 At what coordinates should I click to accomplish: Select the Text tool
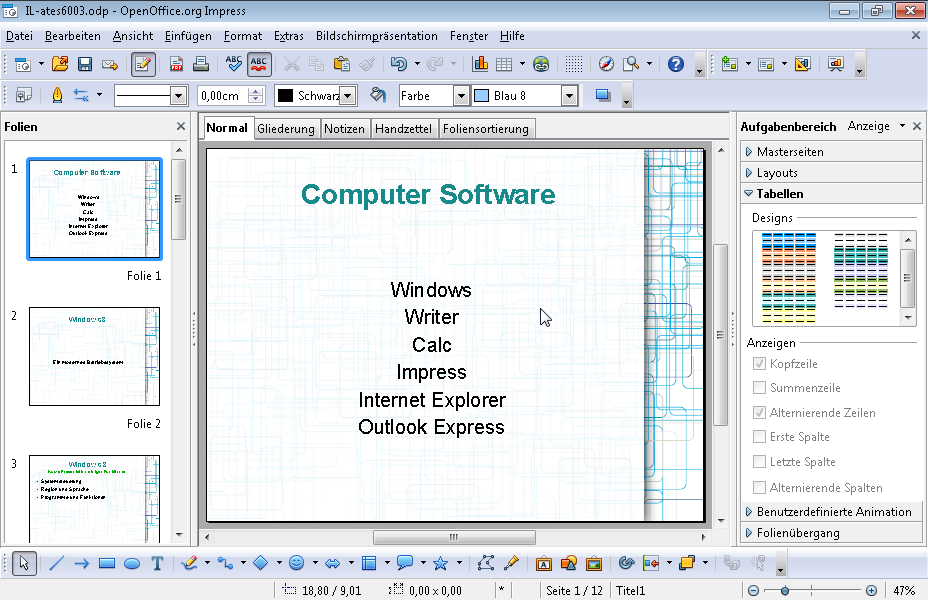(157, 563)
